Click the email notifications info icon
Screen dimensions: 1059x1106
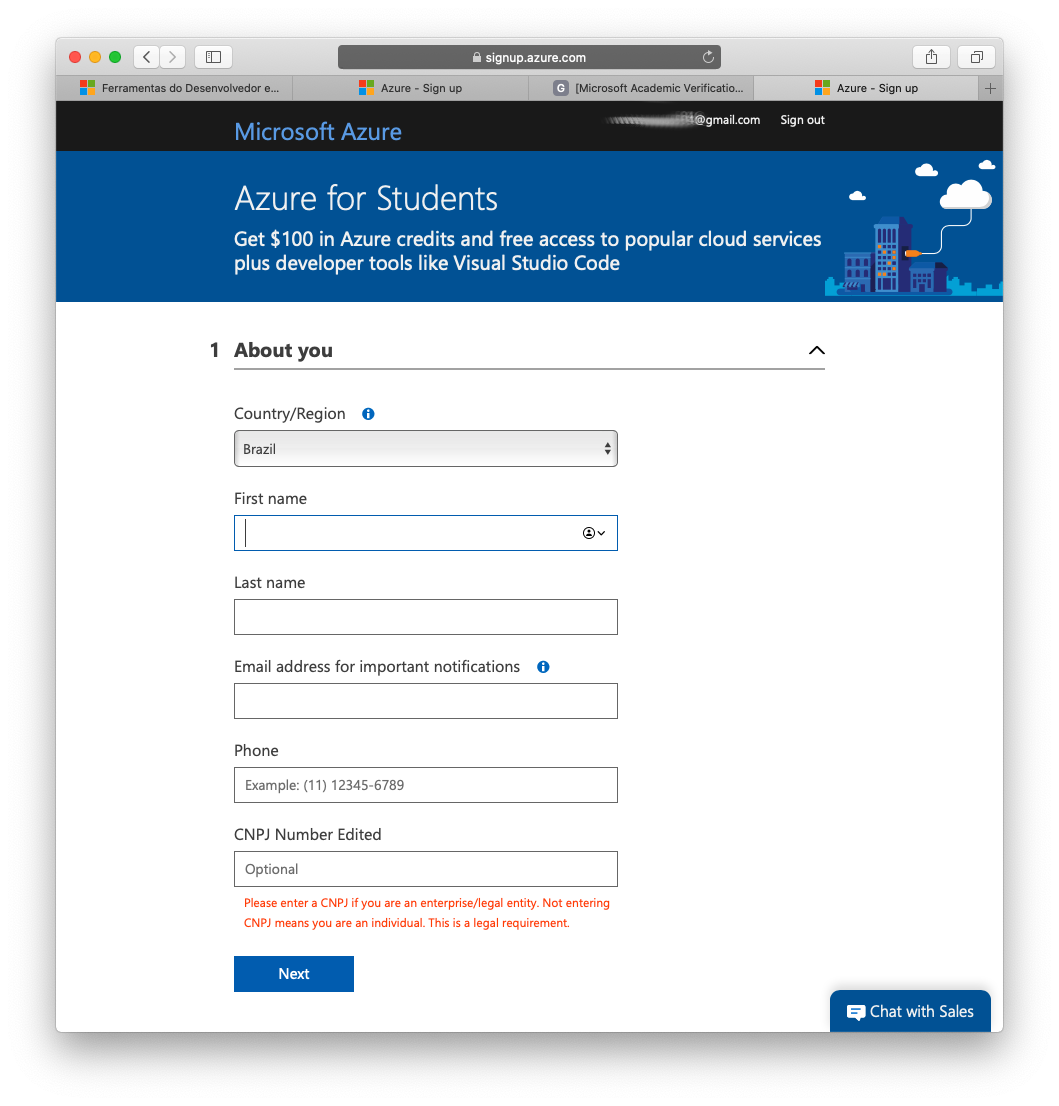(543, 667)
